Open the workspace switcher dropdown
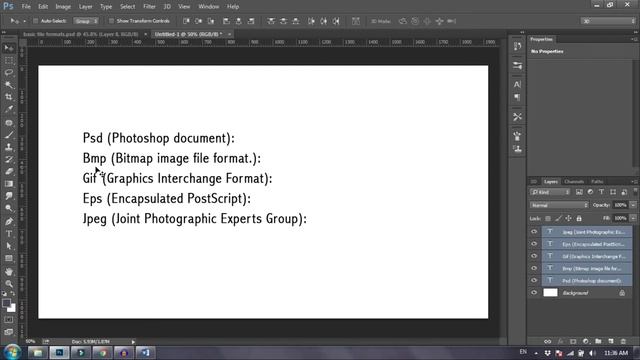 pyautogui.click(x=607, y=21)
